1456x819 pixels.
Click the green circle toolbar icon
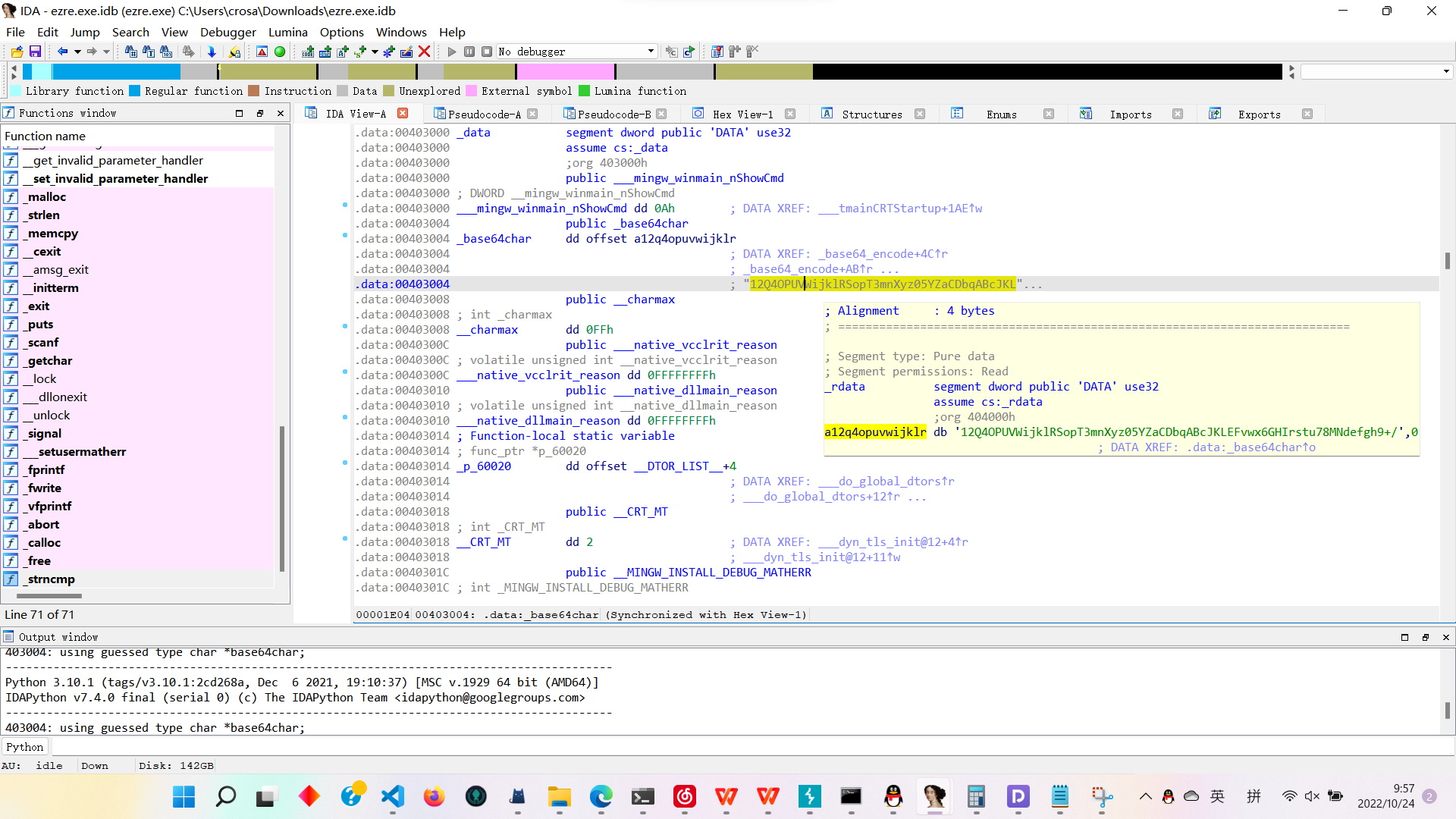click(280, 52)
